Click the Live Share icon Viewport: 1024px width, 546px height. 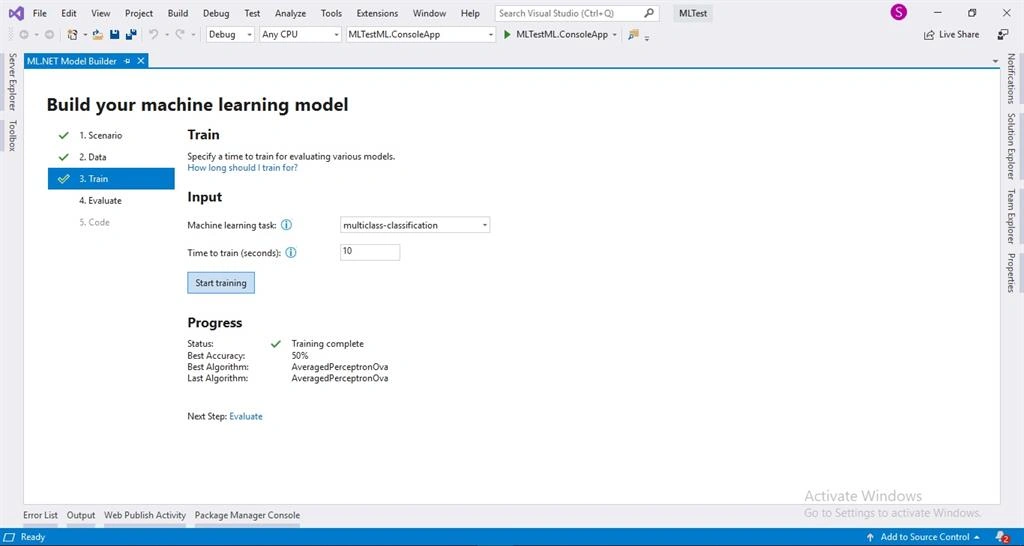pos(929,35)
